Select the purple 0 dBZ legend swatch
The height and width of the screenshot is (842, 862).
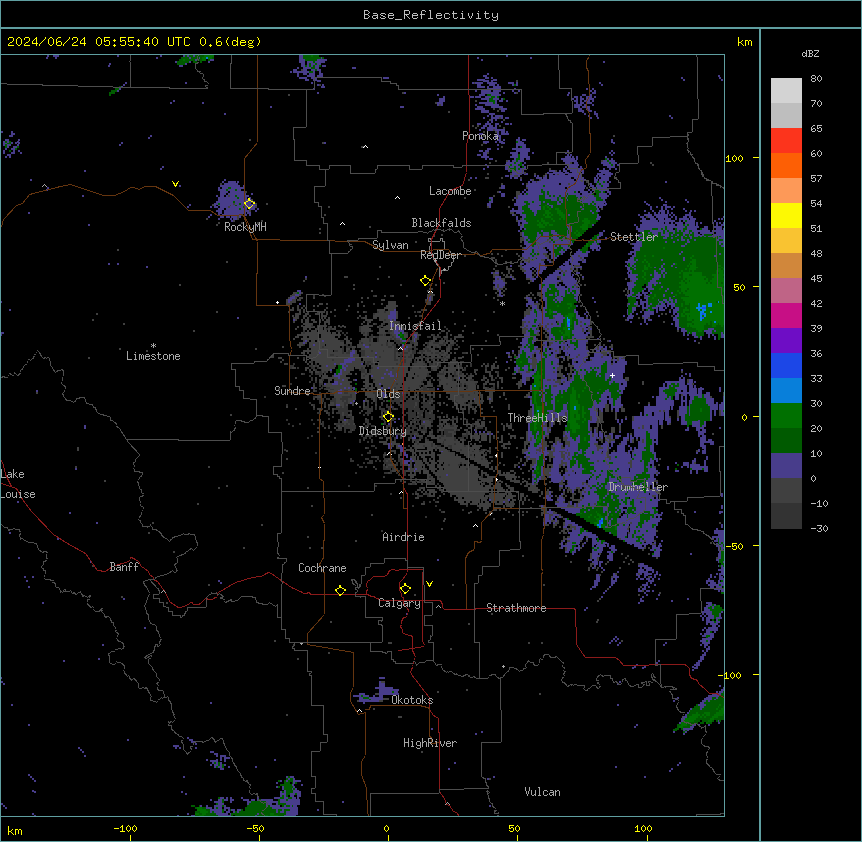coord(786,466)
